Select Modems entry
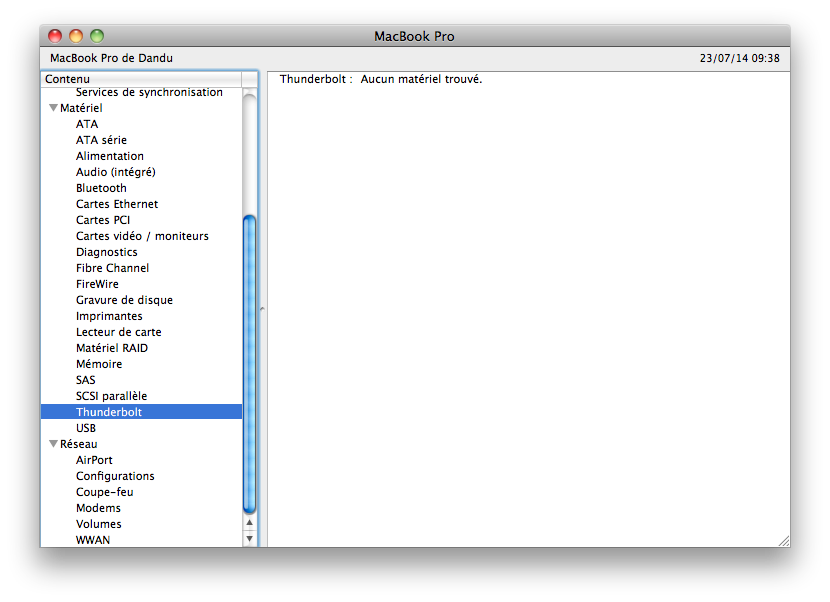Image resolution: width=830 pixels, height=602 pixels. click(98, 508)
